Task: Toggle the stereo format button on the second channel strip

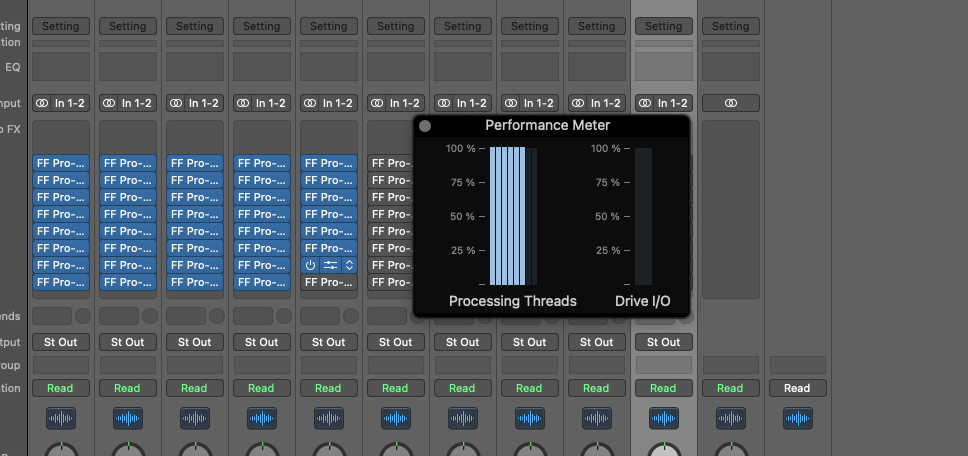Action: (109, 103)
